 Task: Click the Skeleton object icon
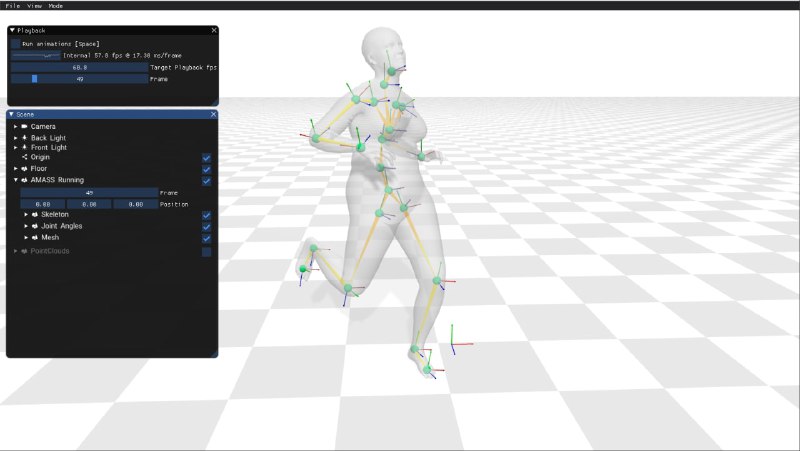[35, 215]
